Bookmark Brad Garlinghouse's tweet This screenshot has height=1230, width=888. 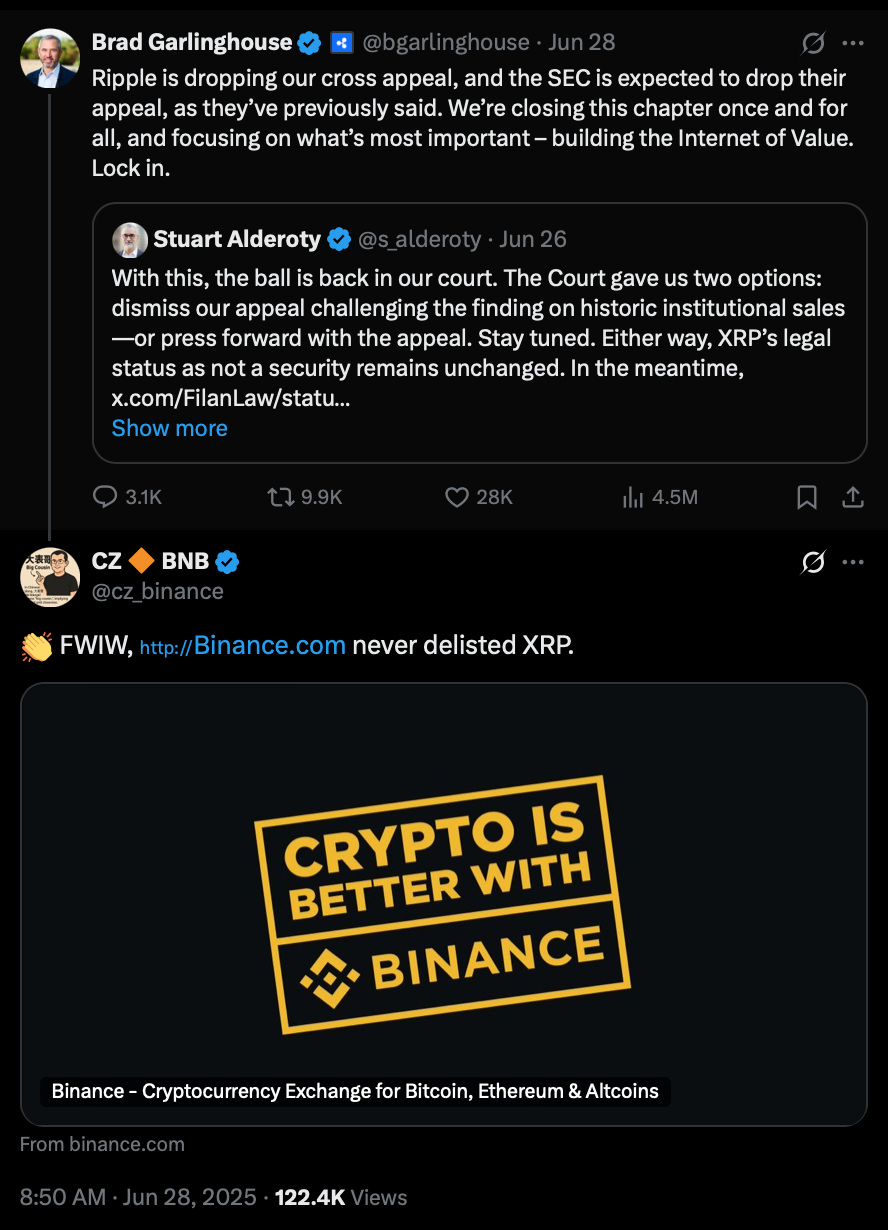[807, 497]
